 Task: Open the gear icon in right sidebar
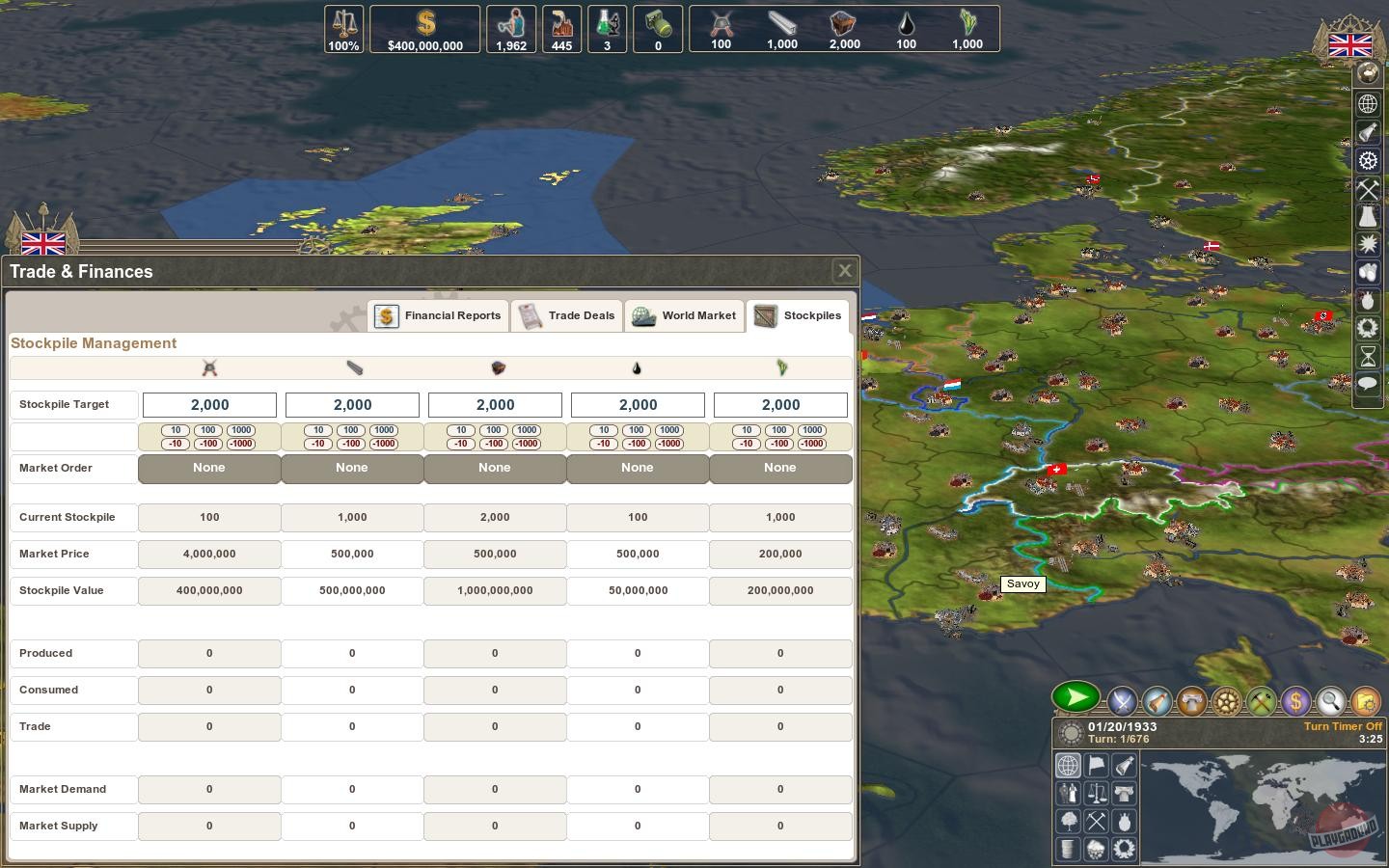[1368, 160]
